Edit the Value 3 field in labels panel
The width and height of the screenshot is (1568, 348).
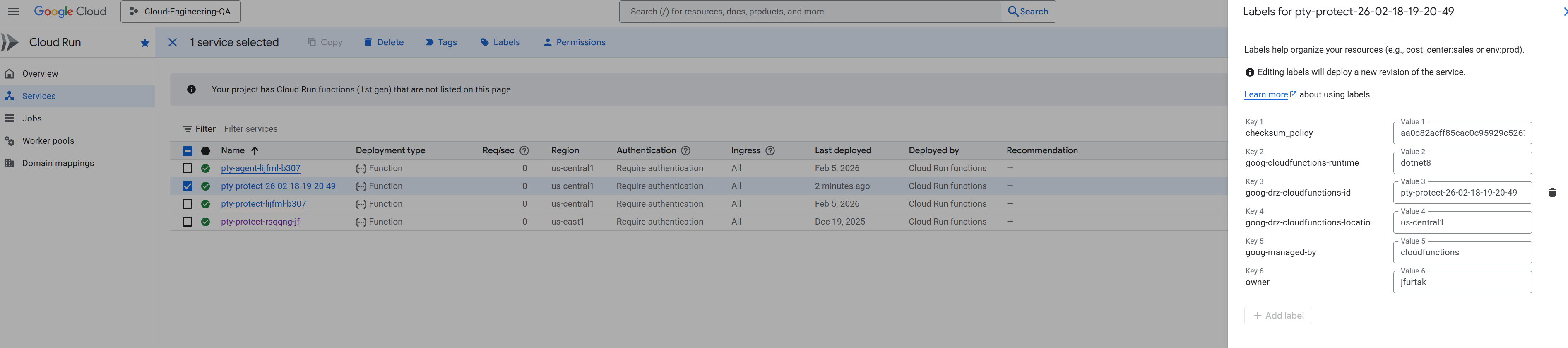(1462, 193)
